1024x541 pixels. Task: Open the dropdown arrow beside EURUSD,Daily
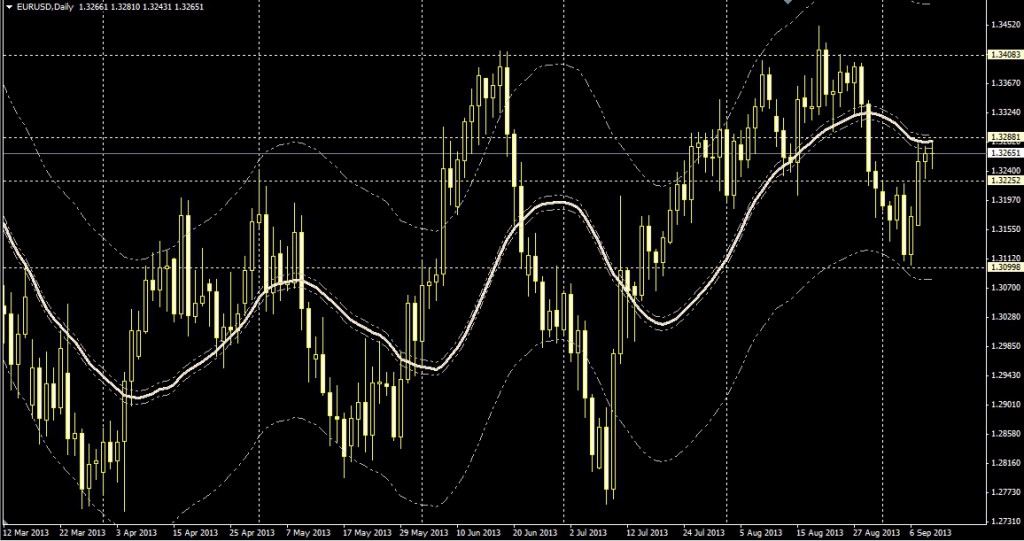click(9, 8)
